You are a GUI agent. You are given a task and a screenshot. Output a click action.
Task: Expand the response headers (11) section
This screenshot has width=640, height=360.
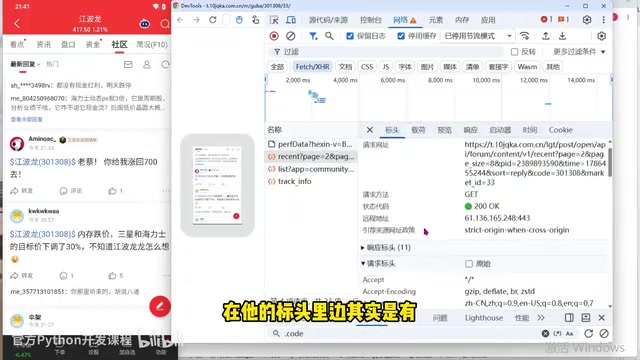click(386, 247)
